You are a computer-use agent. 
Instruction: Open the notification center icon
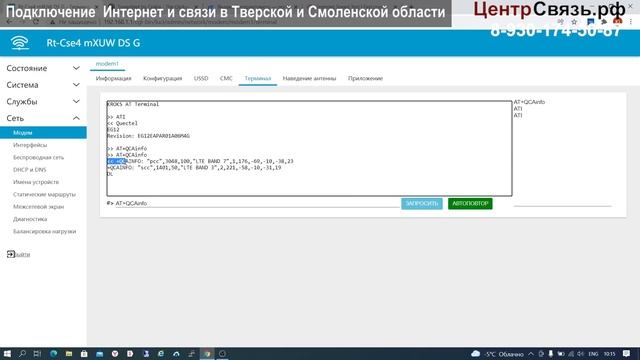[627, 354]
